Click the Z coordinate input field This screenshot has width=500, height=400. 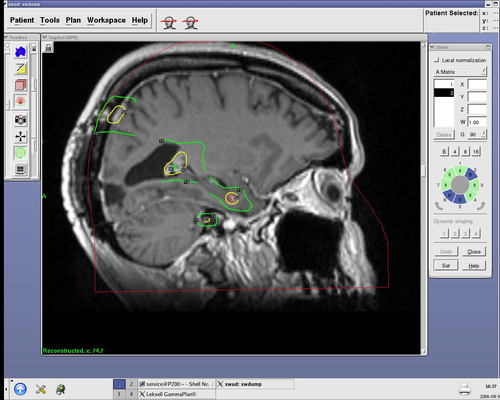pyautogui.click(x=477, y=109)
